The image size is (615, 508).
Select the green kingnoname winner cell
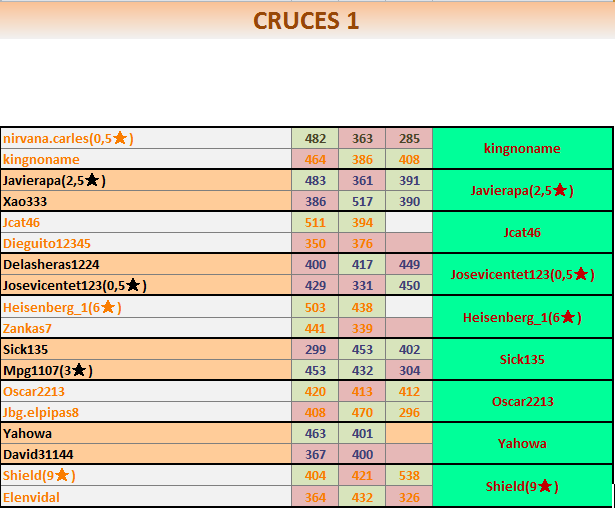521,148
